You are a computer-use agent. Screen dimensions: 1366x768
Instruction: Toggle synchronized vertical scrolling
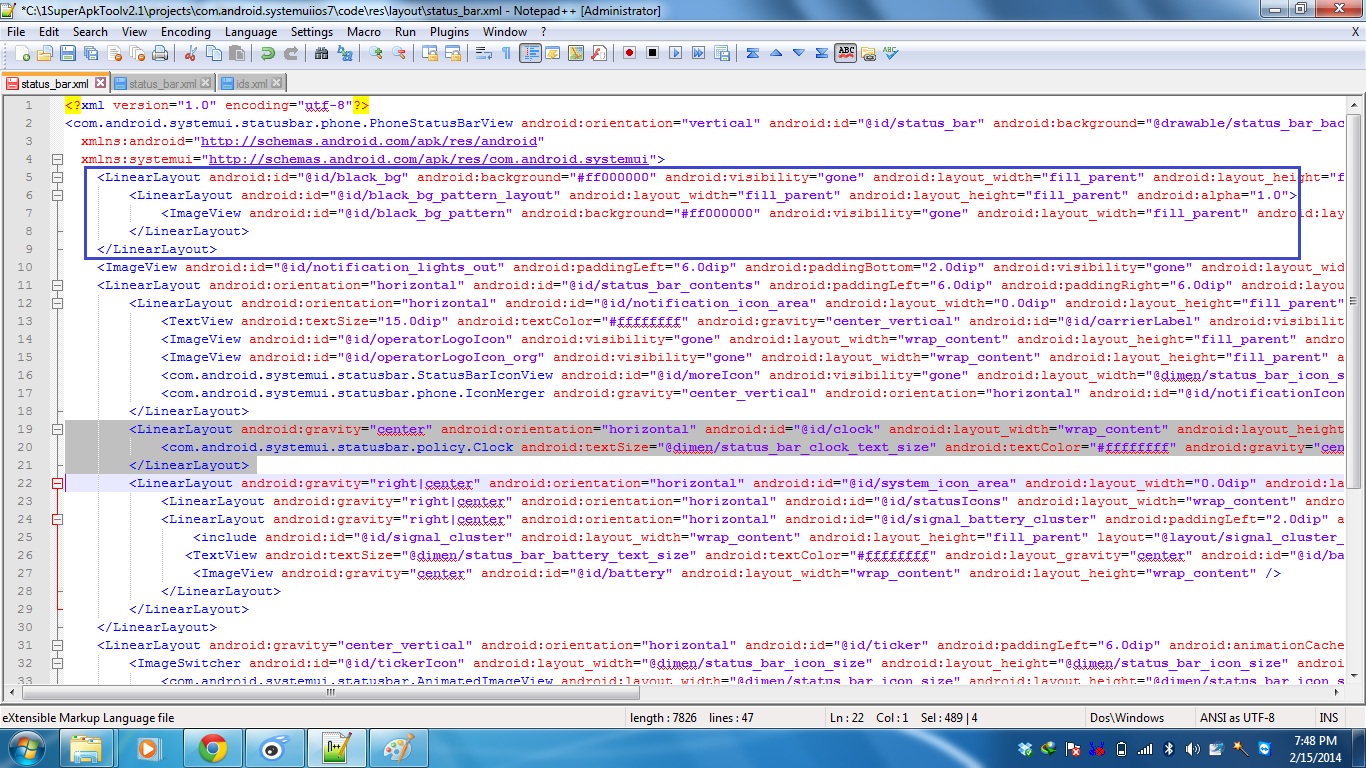pos(429,53)
